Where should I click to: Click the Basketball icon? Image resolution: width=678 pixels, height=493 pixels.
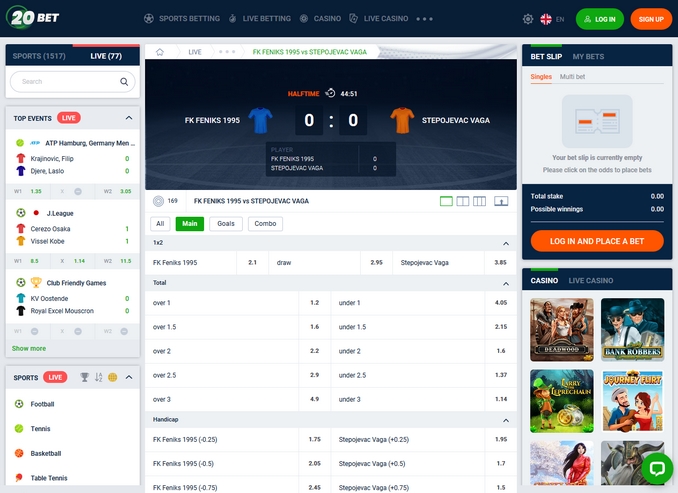(19, 453)
